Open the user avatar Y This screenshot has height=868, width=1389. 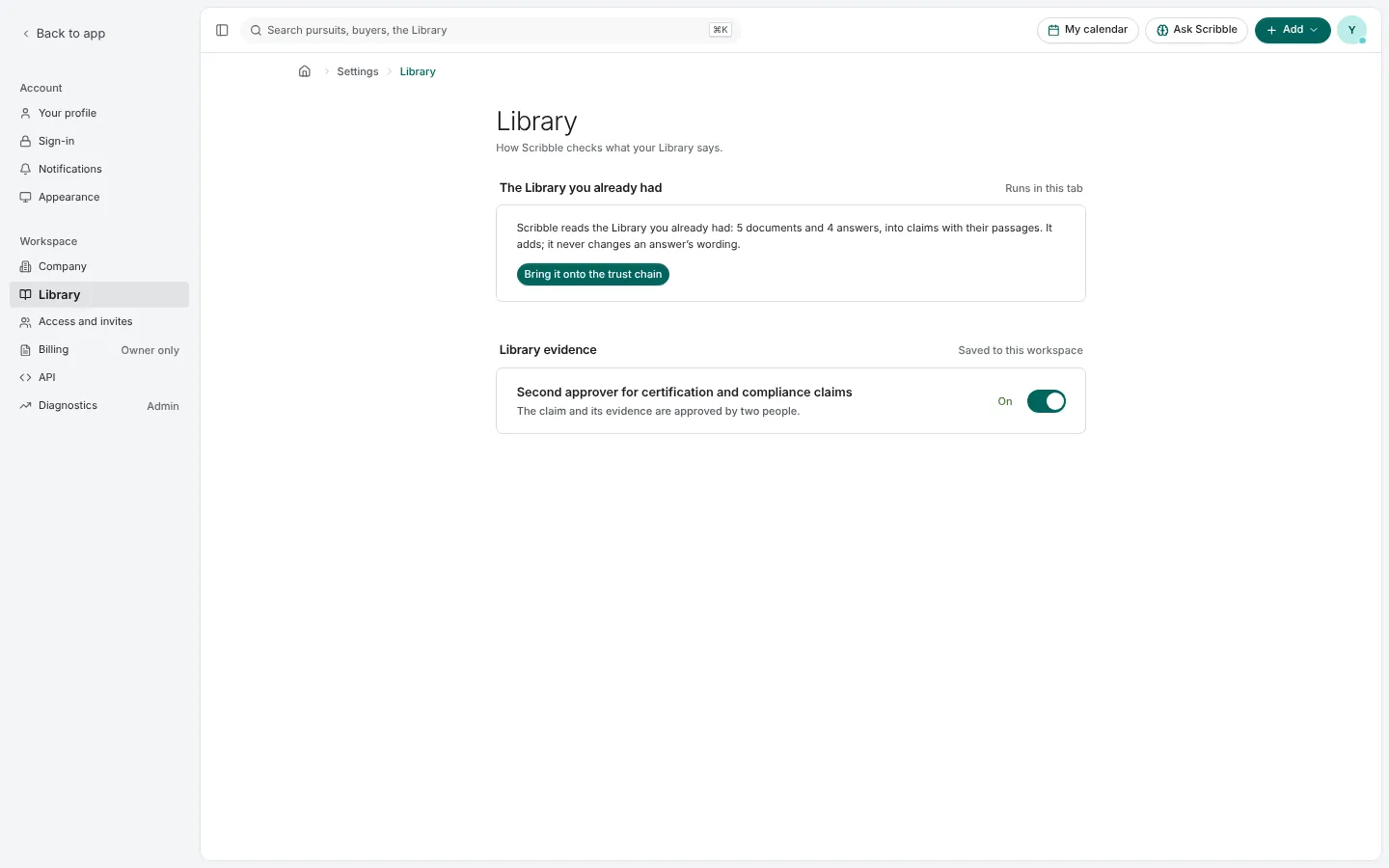pos(1351,30)
